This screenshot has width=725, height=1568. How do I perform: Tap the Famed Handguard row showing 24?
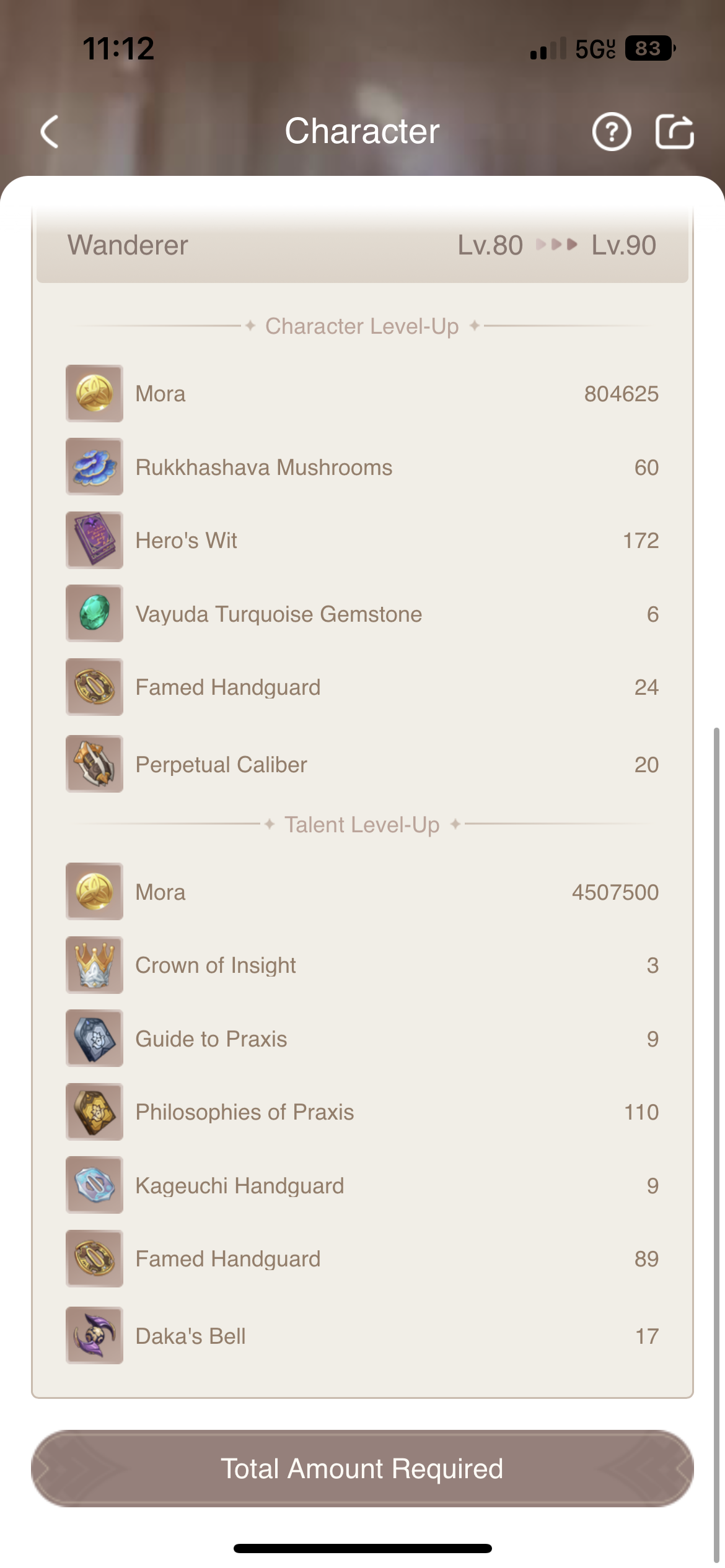(362, 687)
